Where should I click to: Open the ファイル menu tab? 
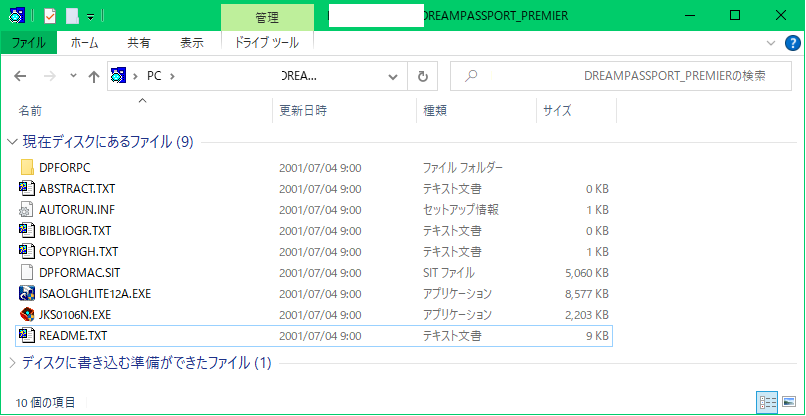(x=28, y=43)
